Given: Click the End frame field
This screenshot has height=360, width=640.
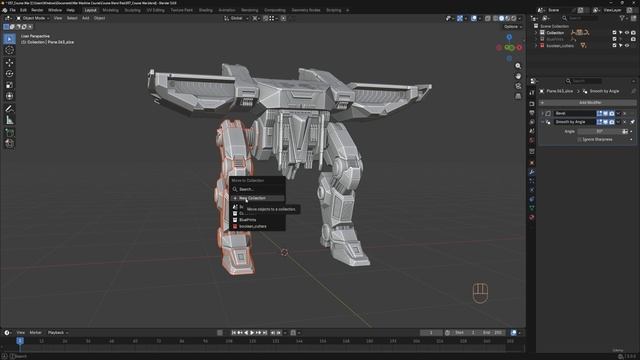Looking at the screenshot, I should click(493, 333).
